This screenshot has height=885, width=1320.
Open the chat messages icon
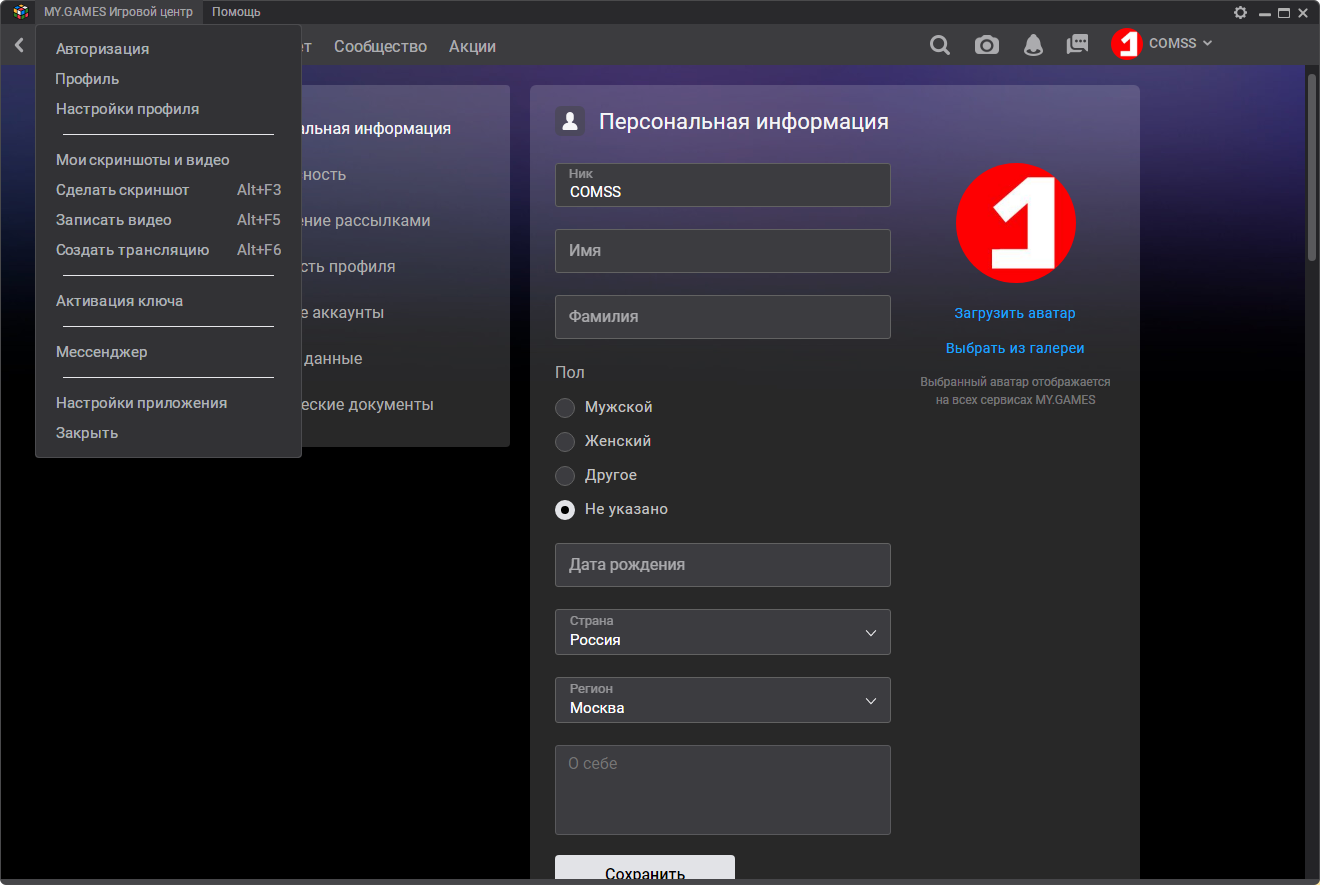pos(1077,45)
